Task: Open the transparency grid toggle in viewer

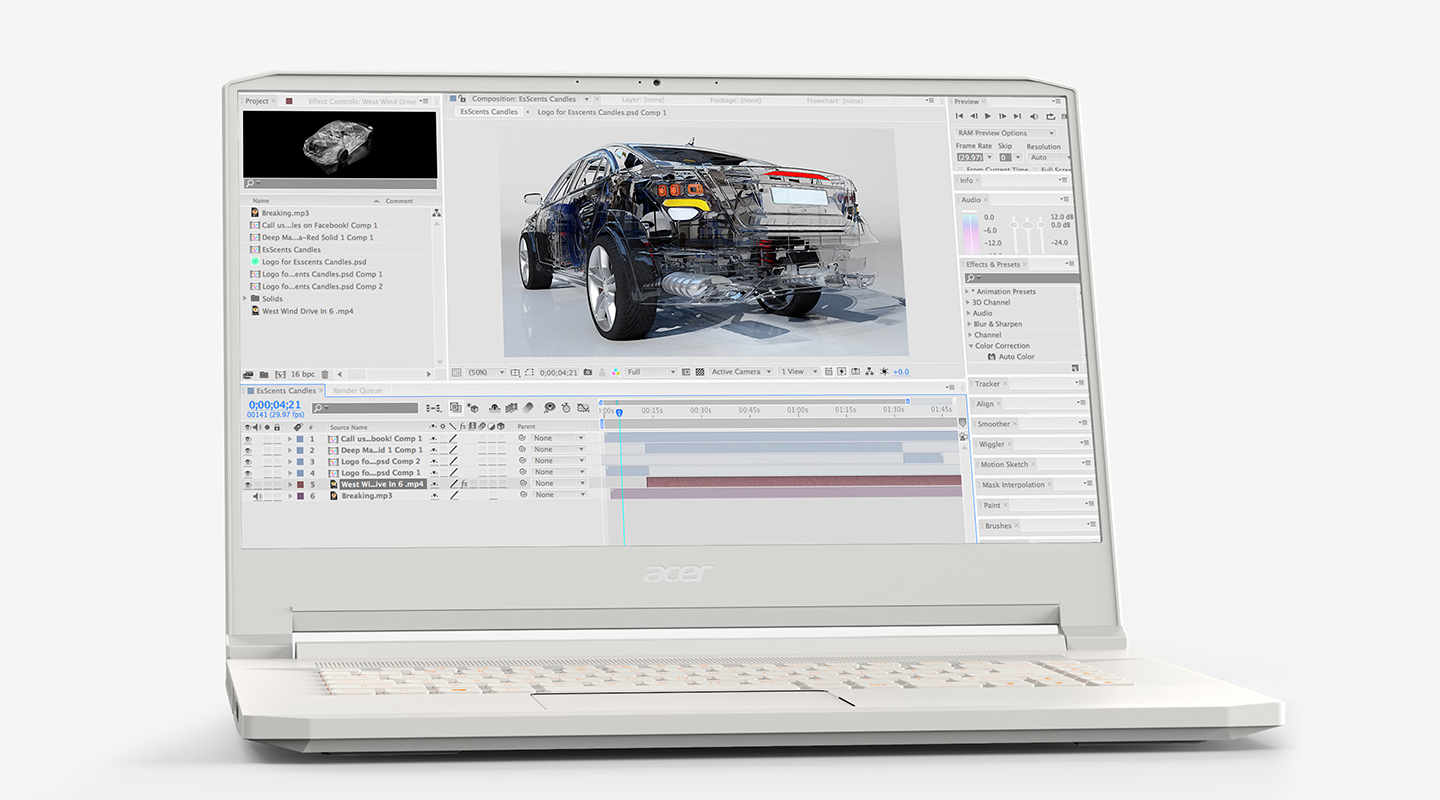Action: point(700,372)
